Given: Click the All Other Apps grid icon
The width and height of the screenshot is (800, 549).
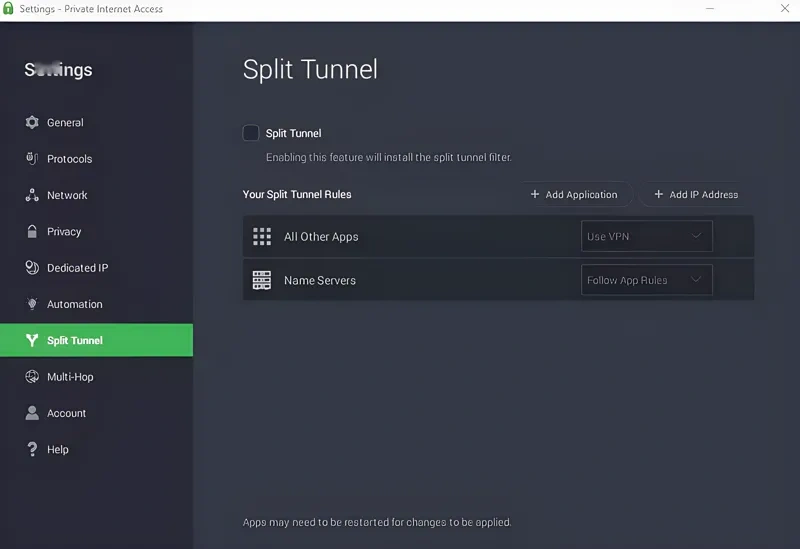Looking at the screenshot, I should pyautogui.click(x=262, y=237).
